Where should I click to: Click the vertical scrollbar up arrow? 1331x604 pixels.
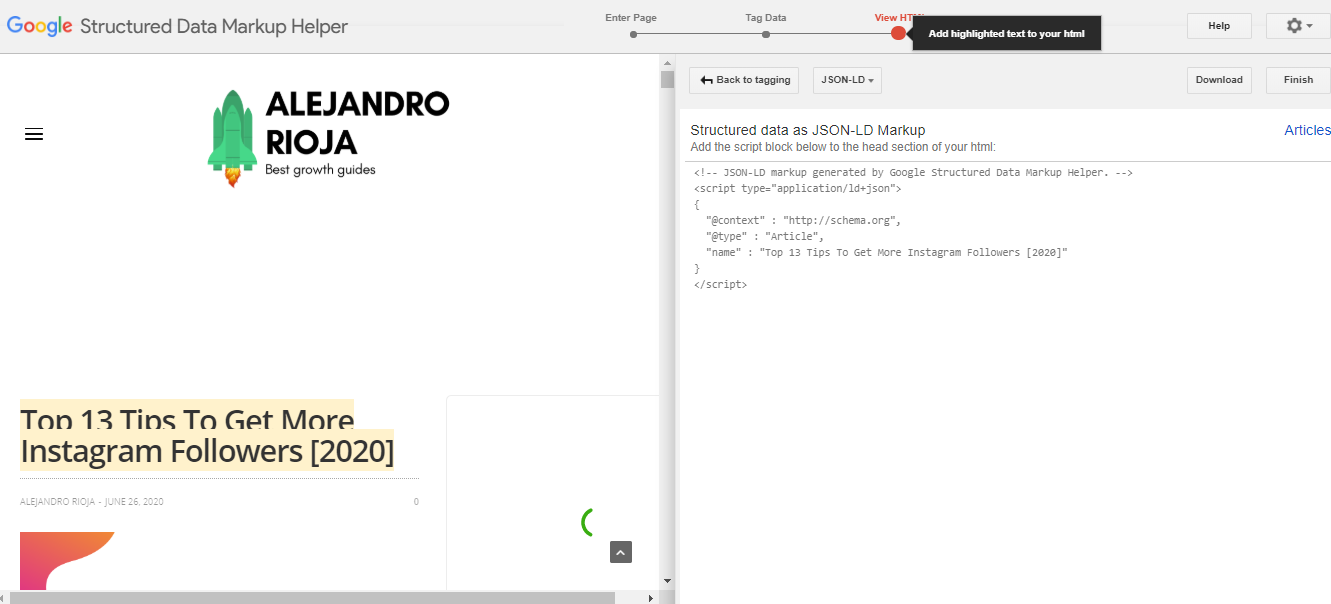(x=667, y=64)
